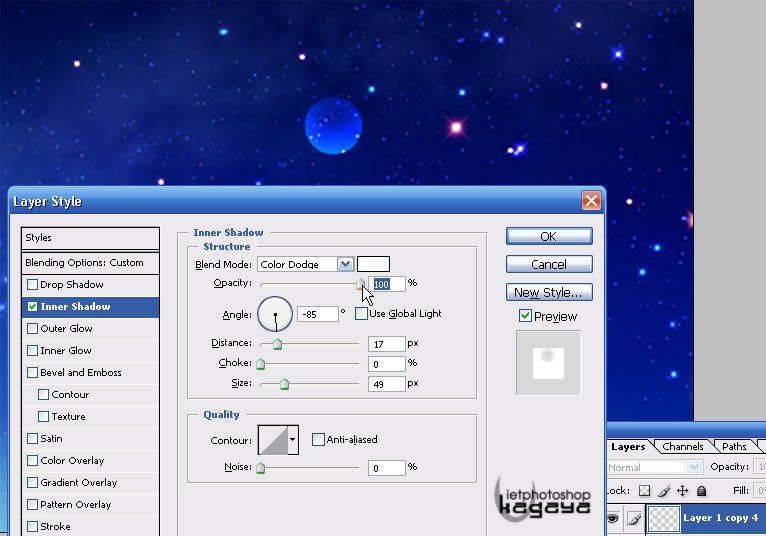Click the Distance slider handle
Screen dimensions: 766x536
(277, 344)
